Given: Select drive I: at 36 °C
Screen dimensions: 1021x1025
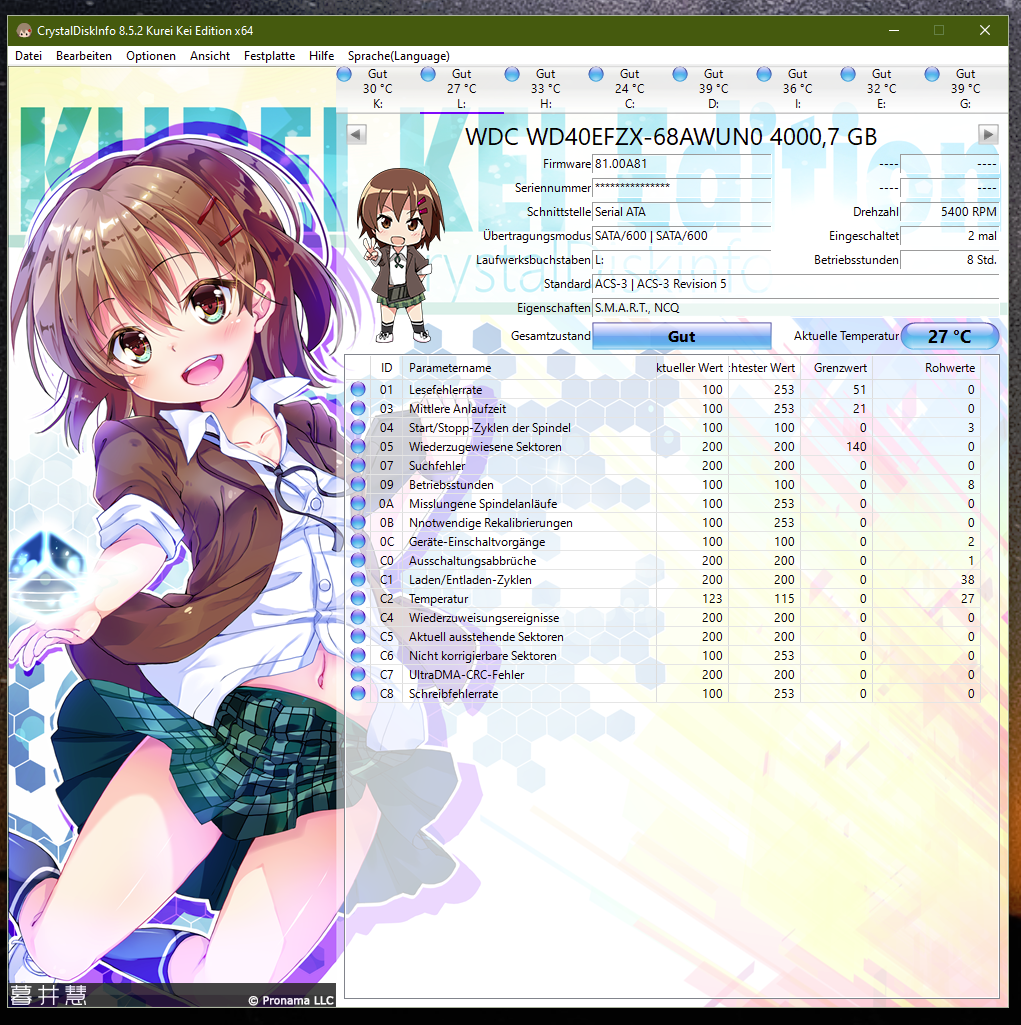Looking at the screenshot, I should click(797, 89).
